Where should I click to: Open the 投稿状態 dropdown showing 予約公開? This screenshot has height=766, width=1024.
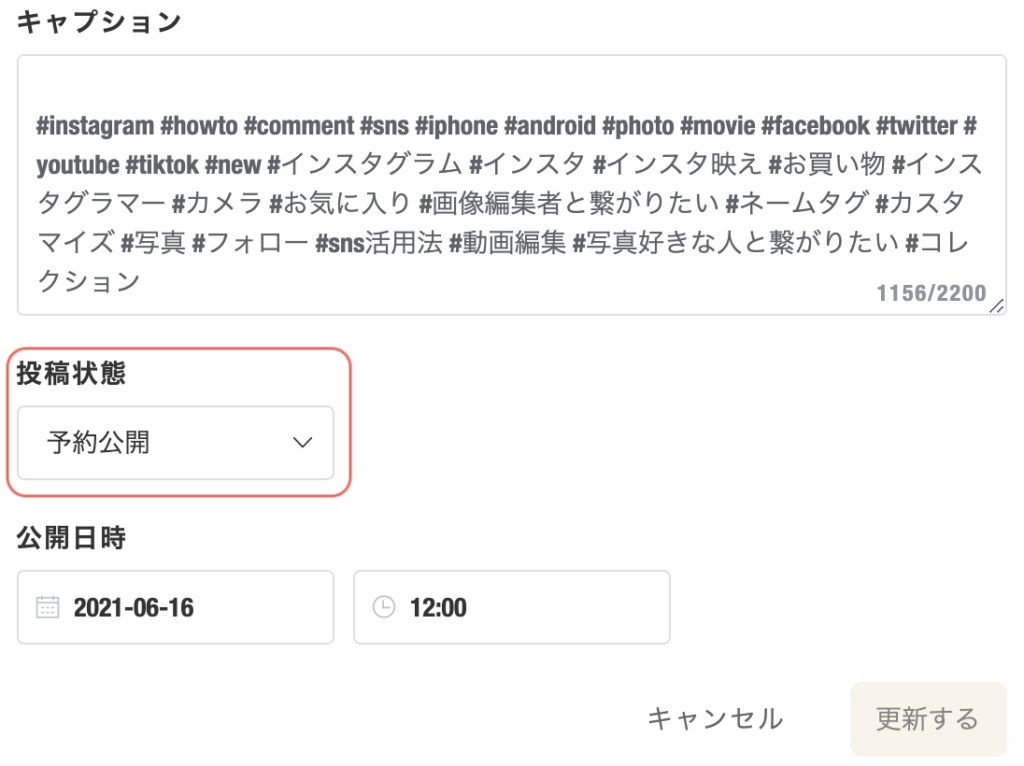pos(175,443)
